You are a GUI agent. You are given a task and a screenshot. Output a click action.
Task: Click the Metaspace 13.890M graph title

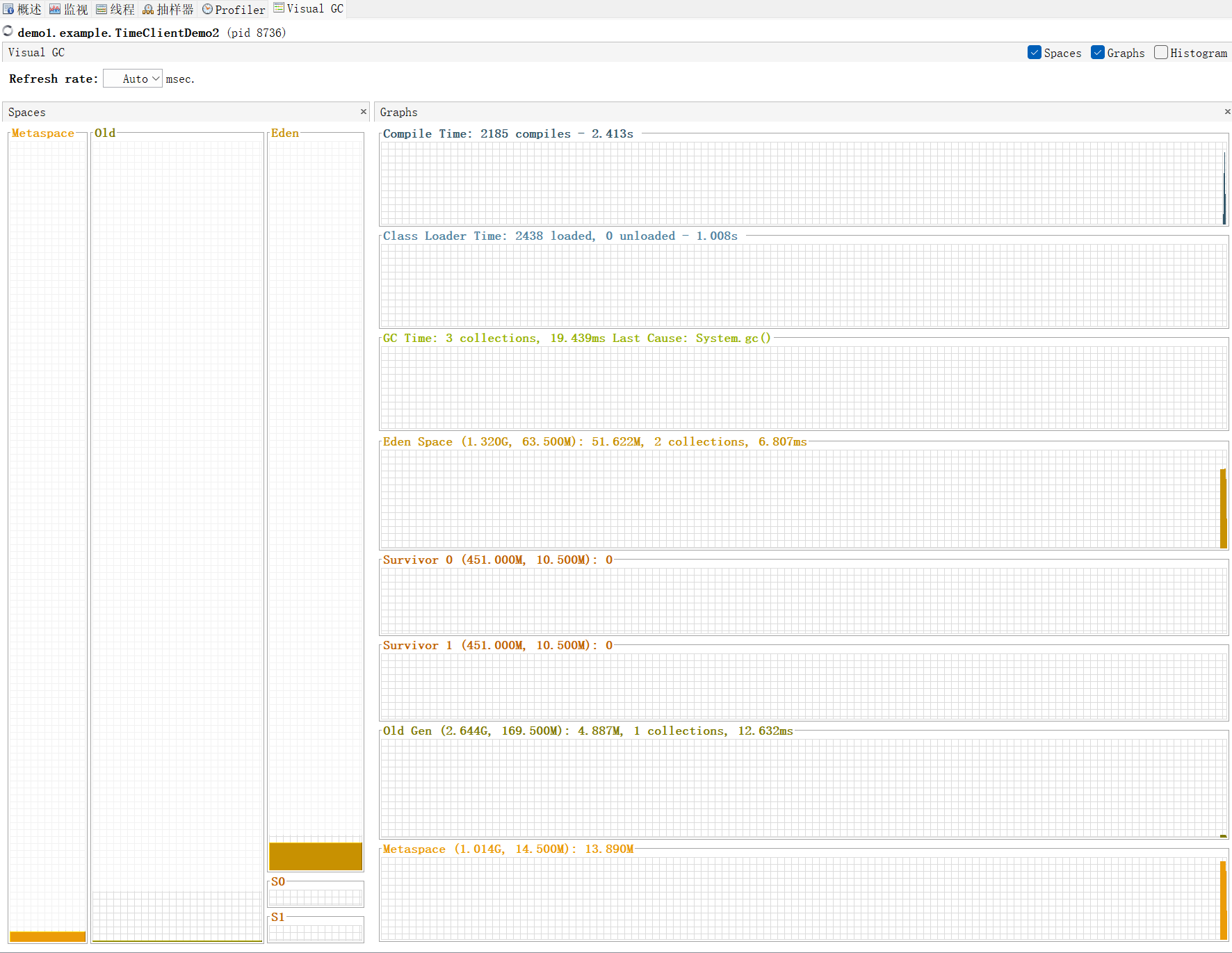(x=508, y=849)
